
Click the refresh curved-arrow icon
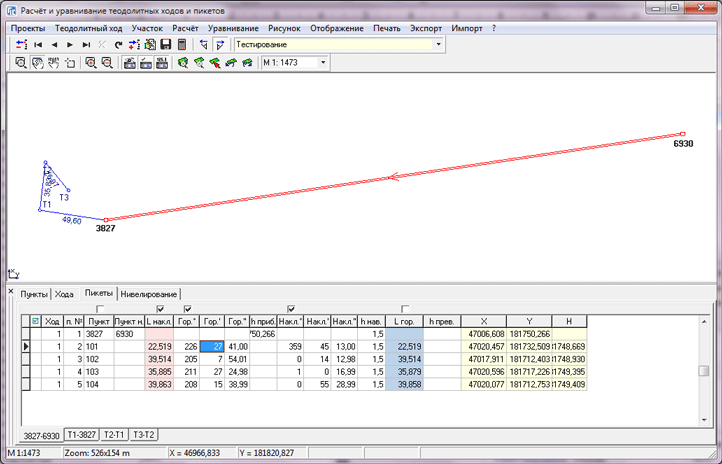pyautogui.click(x=118, y=45)
